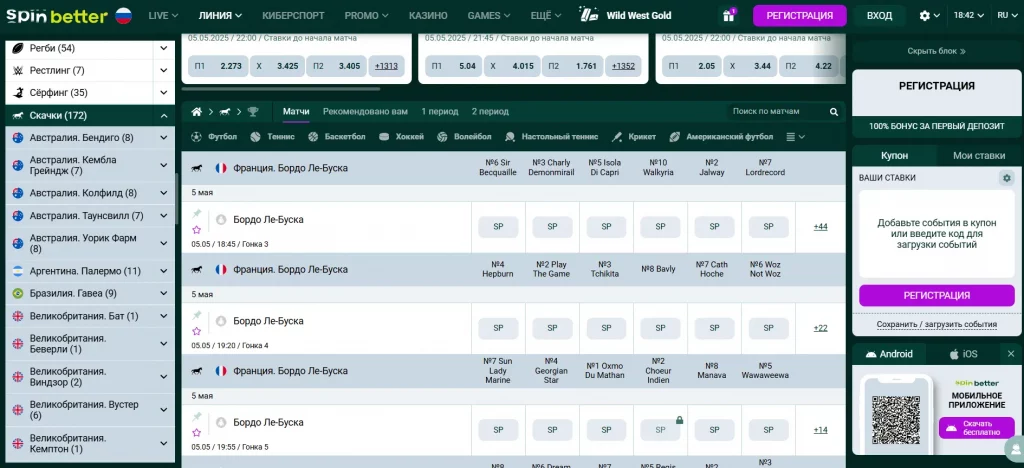Switch to Android app tab
Screen dimensions: 1024x468
[x=889, y=354]
